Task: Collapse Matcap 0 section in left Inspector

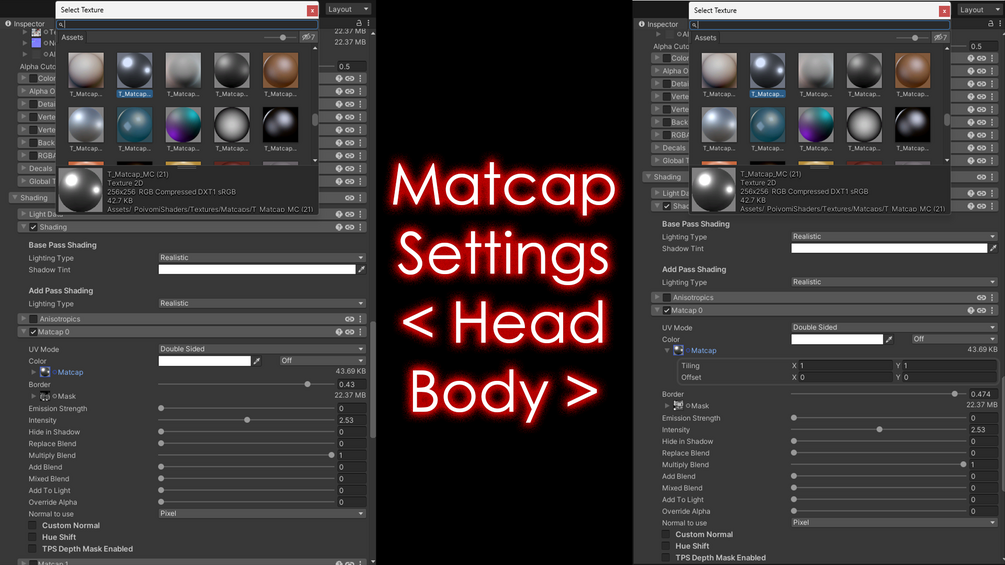Action: (x=24, y=332)
